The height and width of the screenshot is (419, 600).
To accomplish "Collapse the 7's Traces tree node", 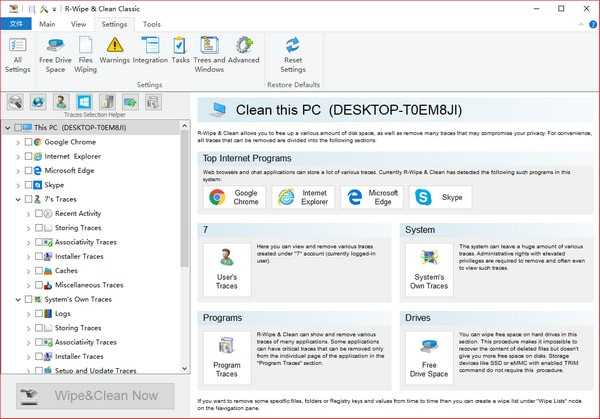I will [16, 199].
